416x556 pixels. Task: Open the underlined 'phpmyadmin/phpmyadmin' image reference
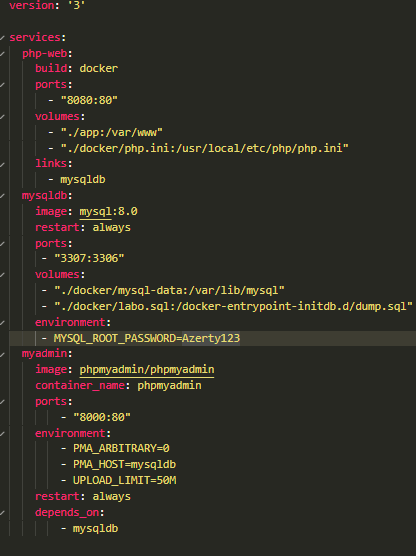point(146,369)
